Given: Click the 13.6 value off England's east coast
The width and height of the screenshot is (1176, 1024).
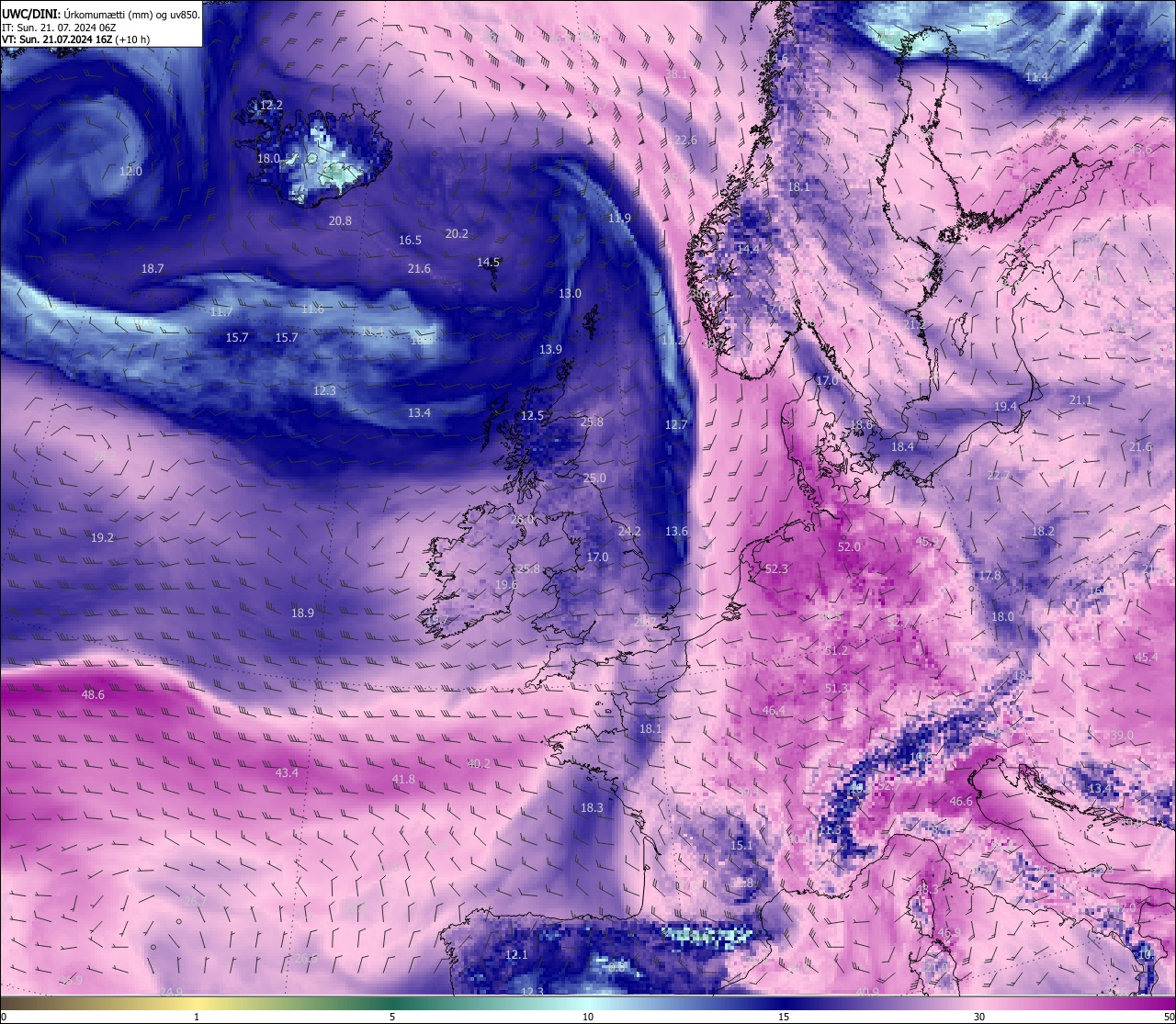Looking at the screenshot, I should click(676, 532).
